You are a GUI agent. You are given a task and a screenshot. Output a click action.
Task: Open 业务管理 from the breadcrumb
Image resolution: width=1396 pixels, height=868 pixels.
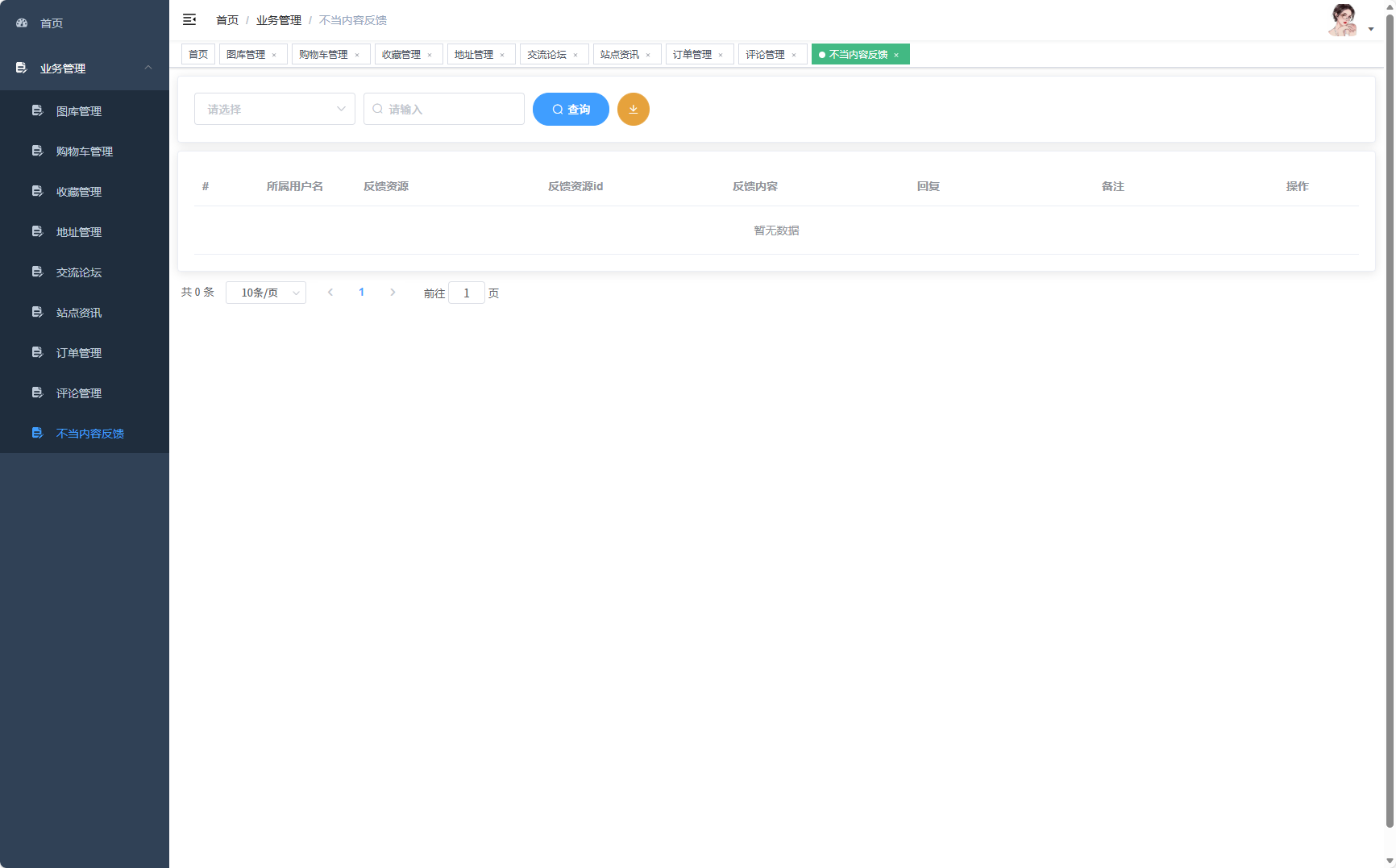[278, 19]
